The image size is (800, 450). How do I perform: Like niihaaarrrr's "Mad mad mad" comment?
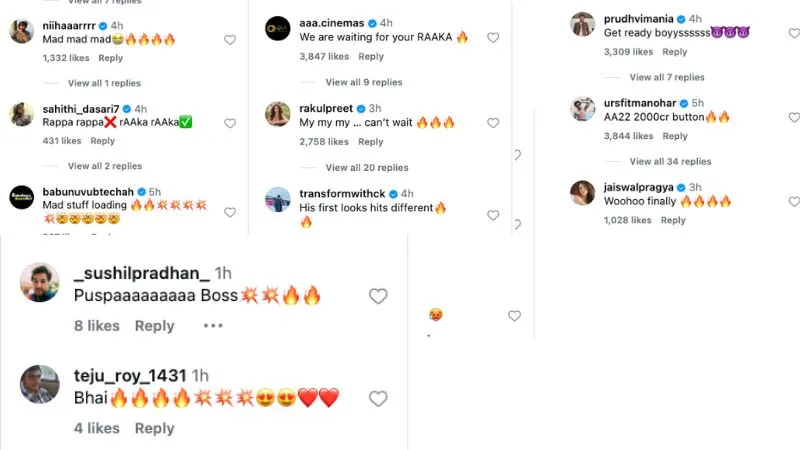click(x=230, y=40)
